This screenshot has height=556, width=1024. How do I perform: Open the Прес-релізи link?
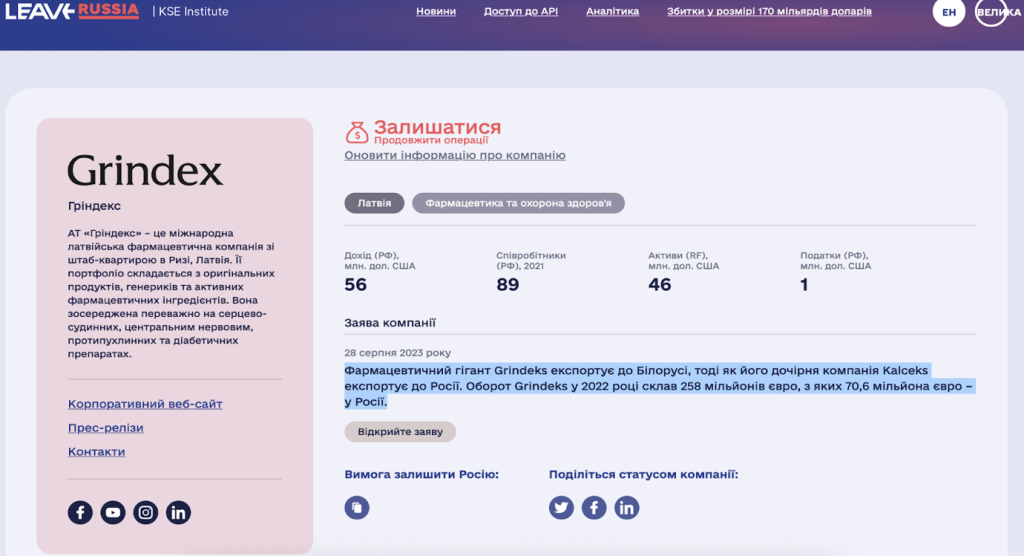[x=105, y=428]
